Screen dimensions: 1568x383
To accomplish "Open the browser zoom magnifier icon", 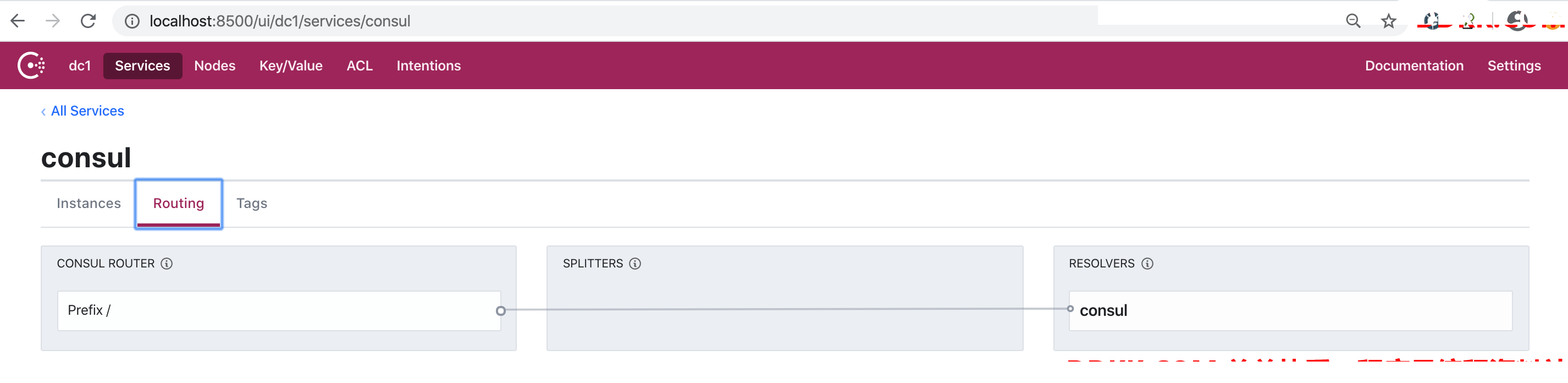I will click(x=1352, y=21).
